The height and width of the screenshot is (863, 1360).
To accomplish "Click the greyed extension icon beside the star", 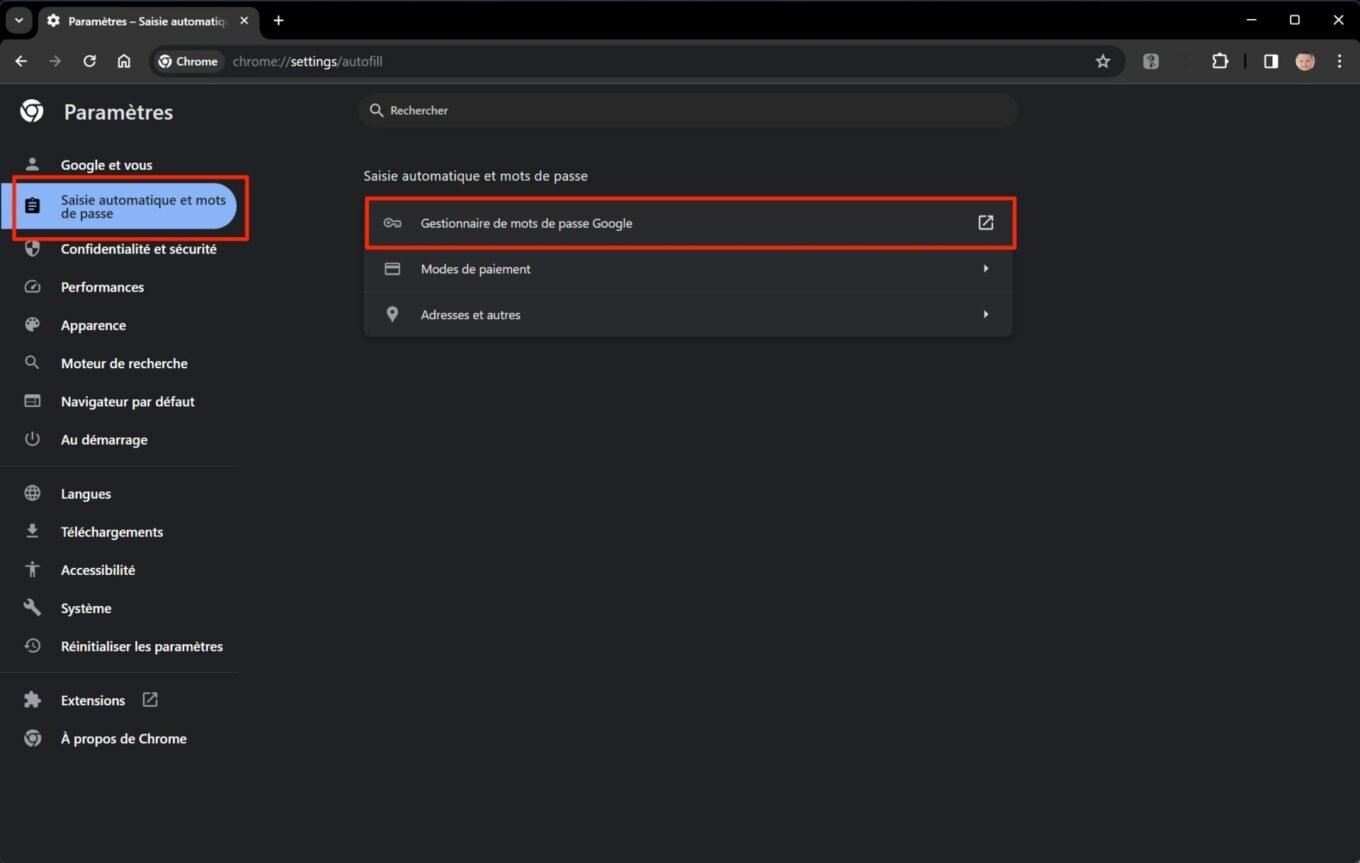I will pos(1151,61).
